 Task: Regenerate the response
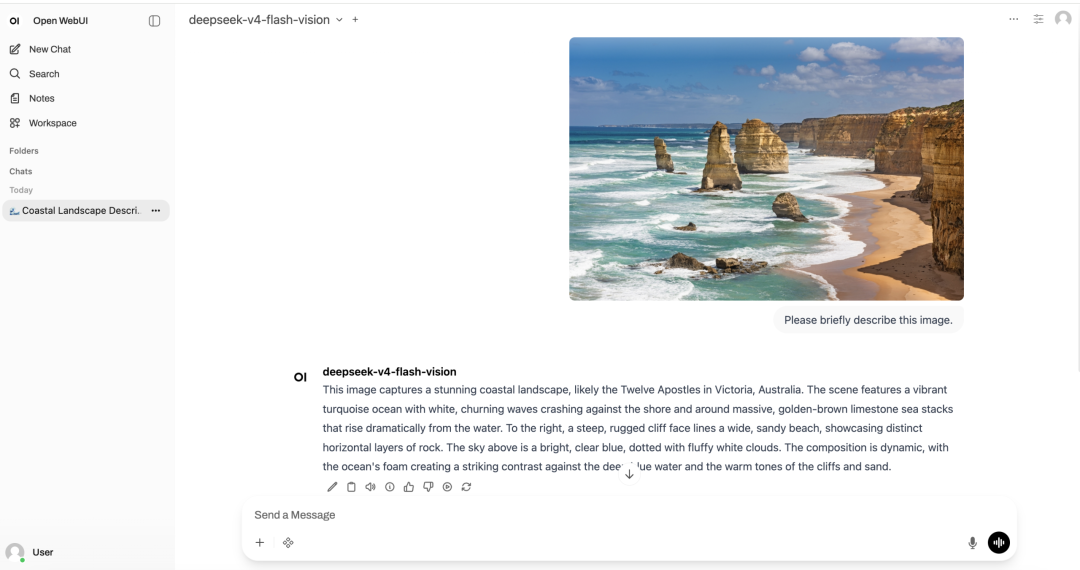click(466, 487)
